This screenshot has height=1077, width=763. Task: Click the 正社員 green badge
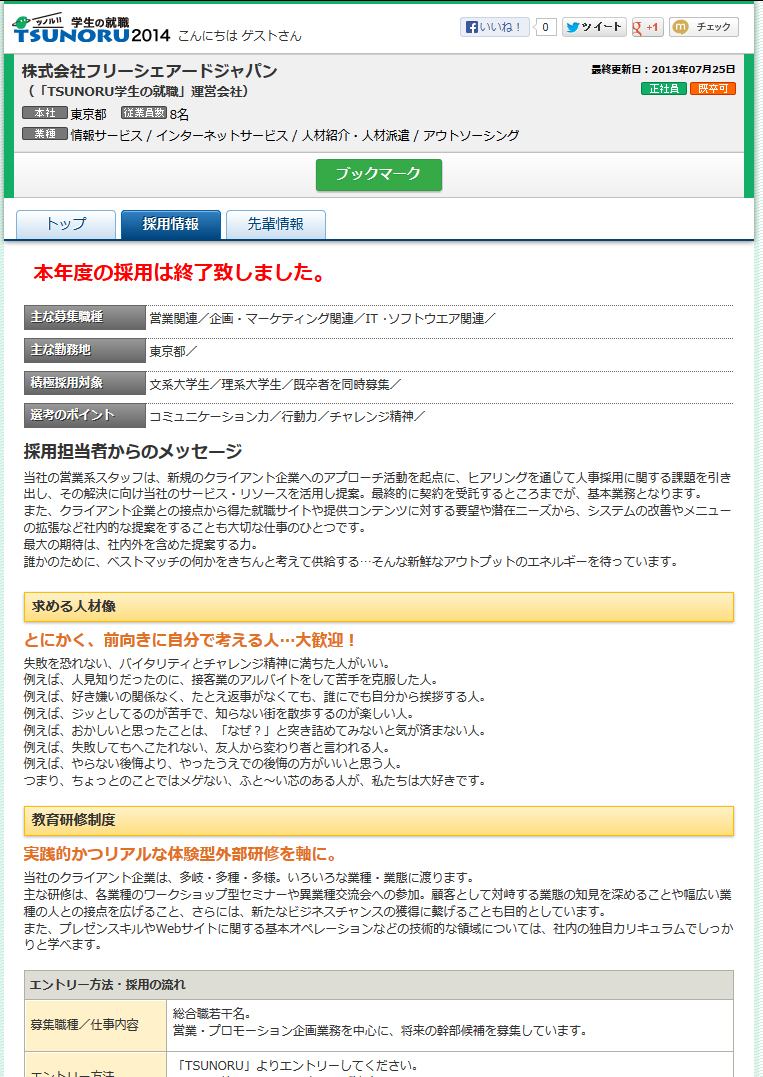663,89
